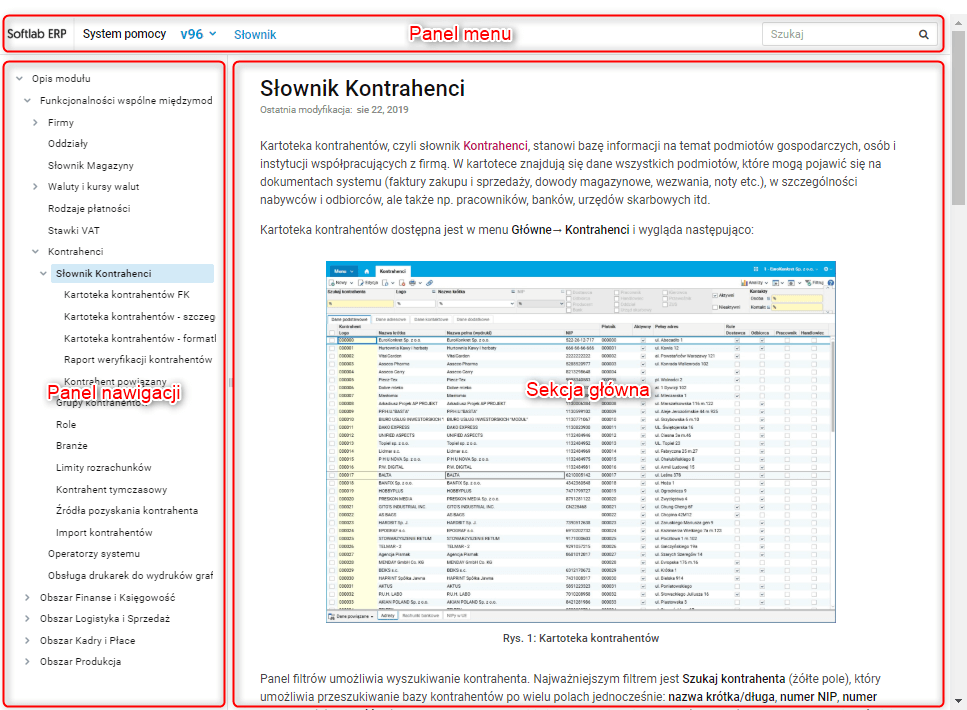The height and width of the screenshot is (710, 967).
Task: Click the page vertical scrollbar thumb
Action: click(958, 117)
